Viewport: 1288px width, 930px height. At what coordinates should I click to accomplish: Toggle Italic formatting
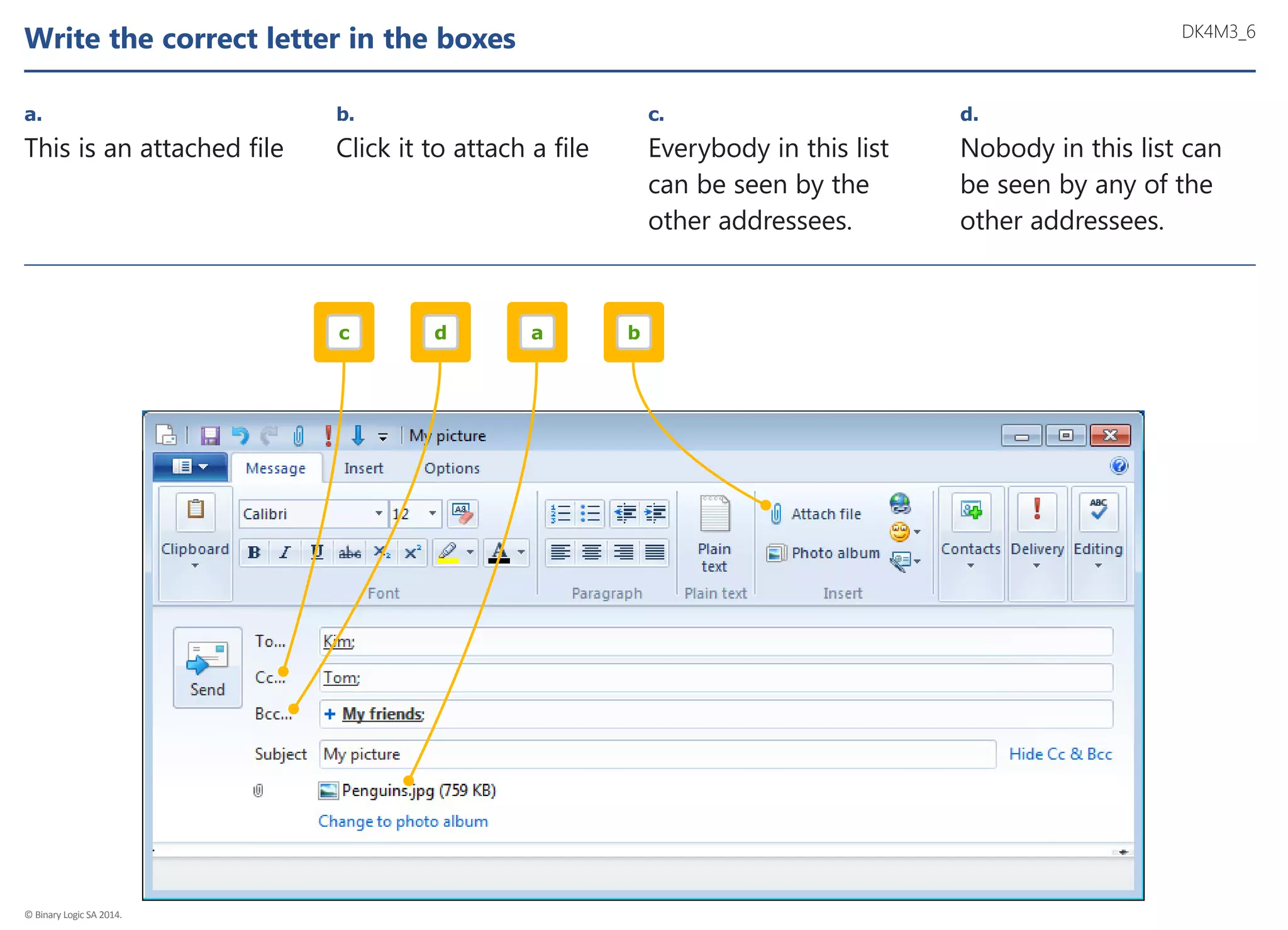point(285,552)
